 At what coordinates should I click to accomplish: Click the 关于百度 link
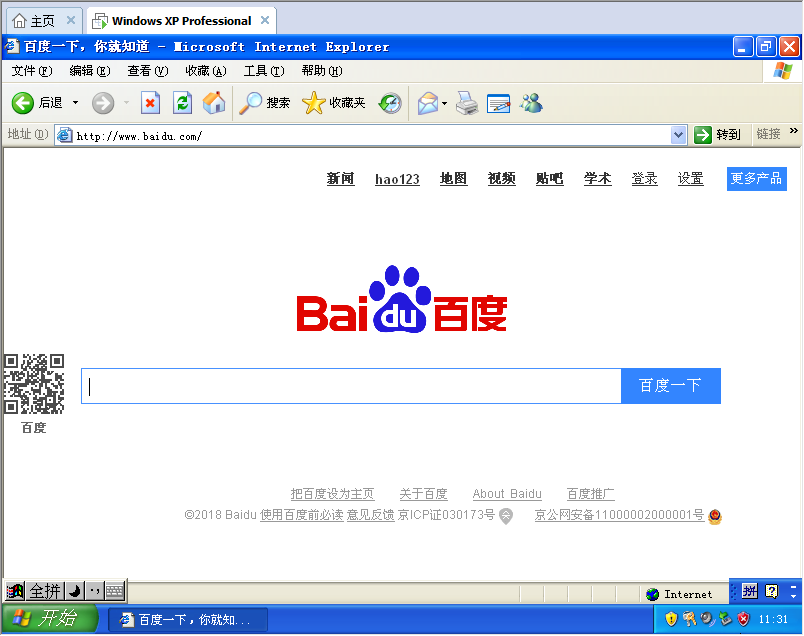(424, 494)
